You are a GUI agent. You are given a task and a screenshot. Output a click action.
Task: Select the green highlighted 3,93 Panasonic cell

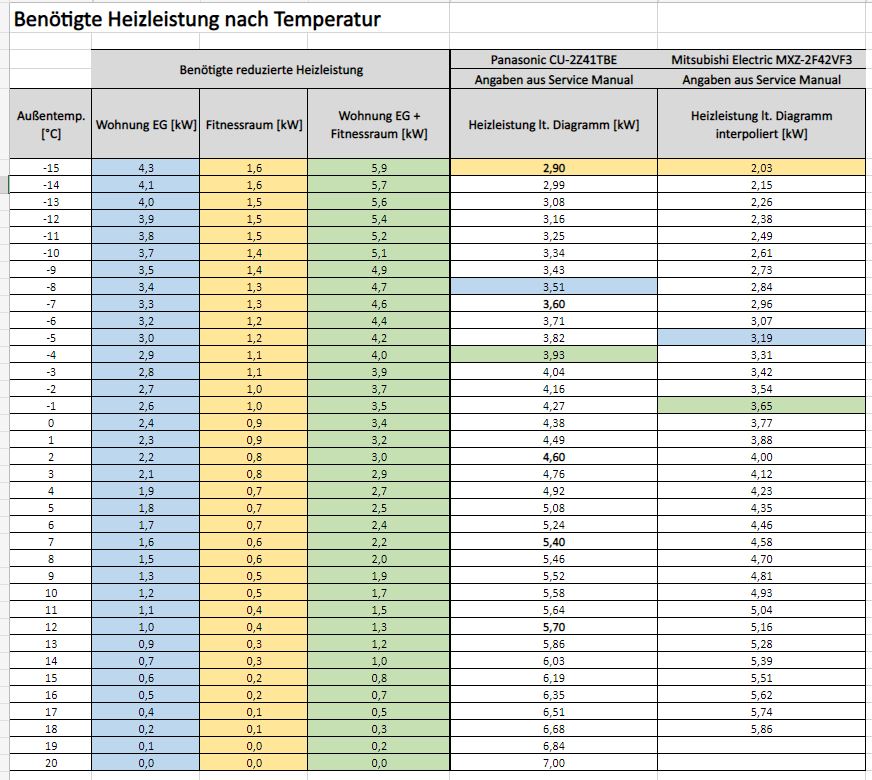click(x=553, y=354)
